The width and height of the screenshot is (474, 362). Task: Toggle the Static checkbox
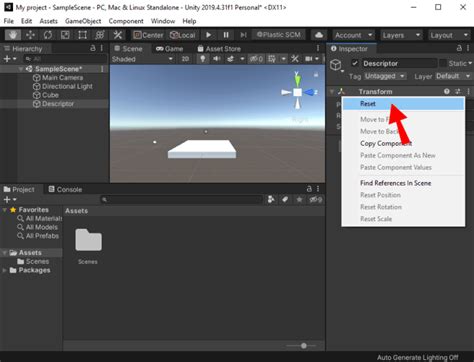click(x=443, y=63)
